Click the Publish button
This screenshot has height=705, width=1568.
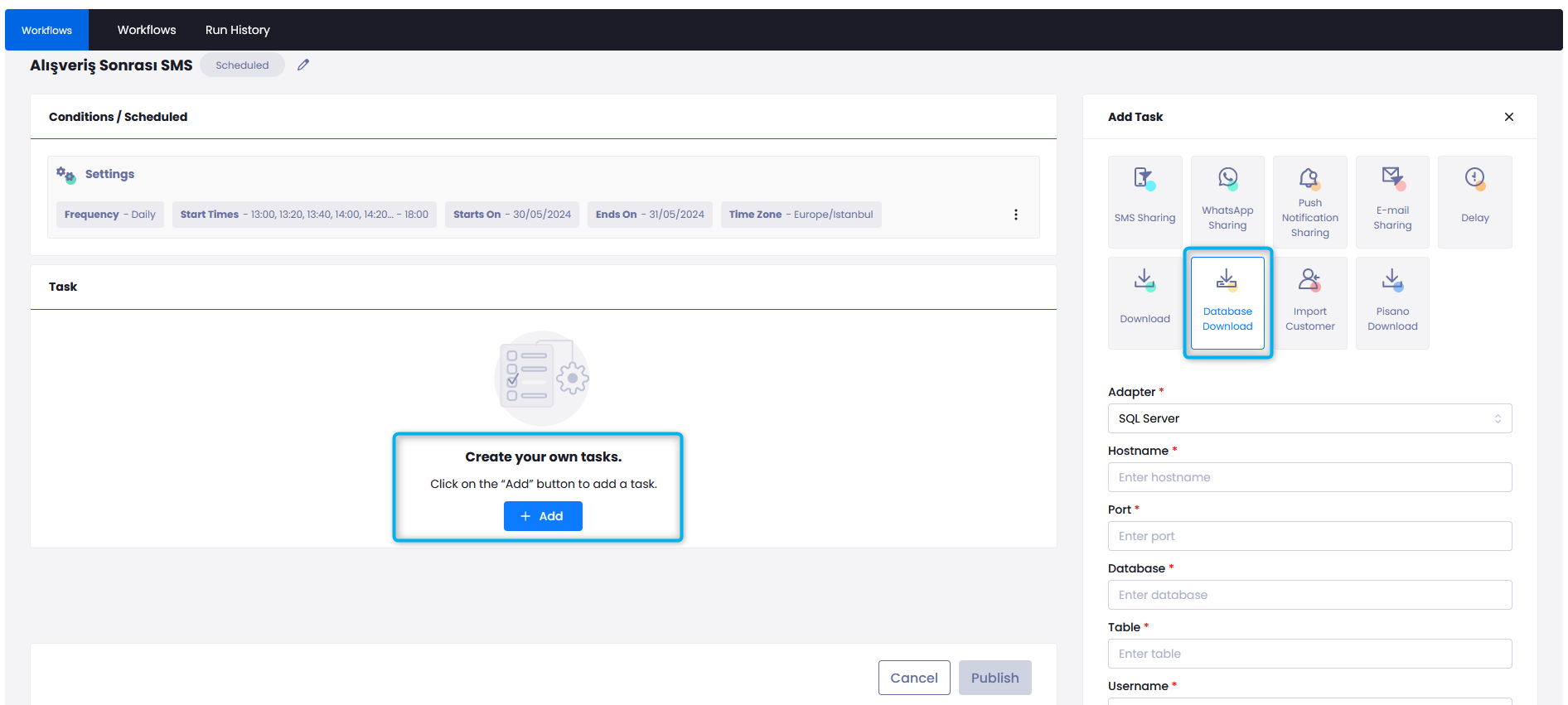click(995, 678)
